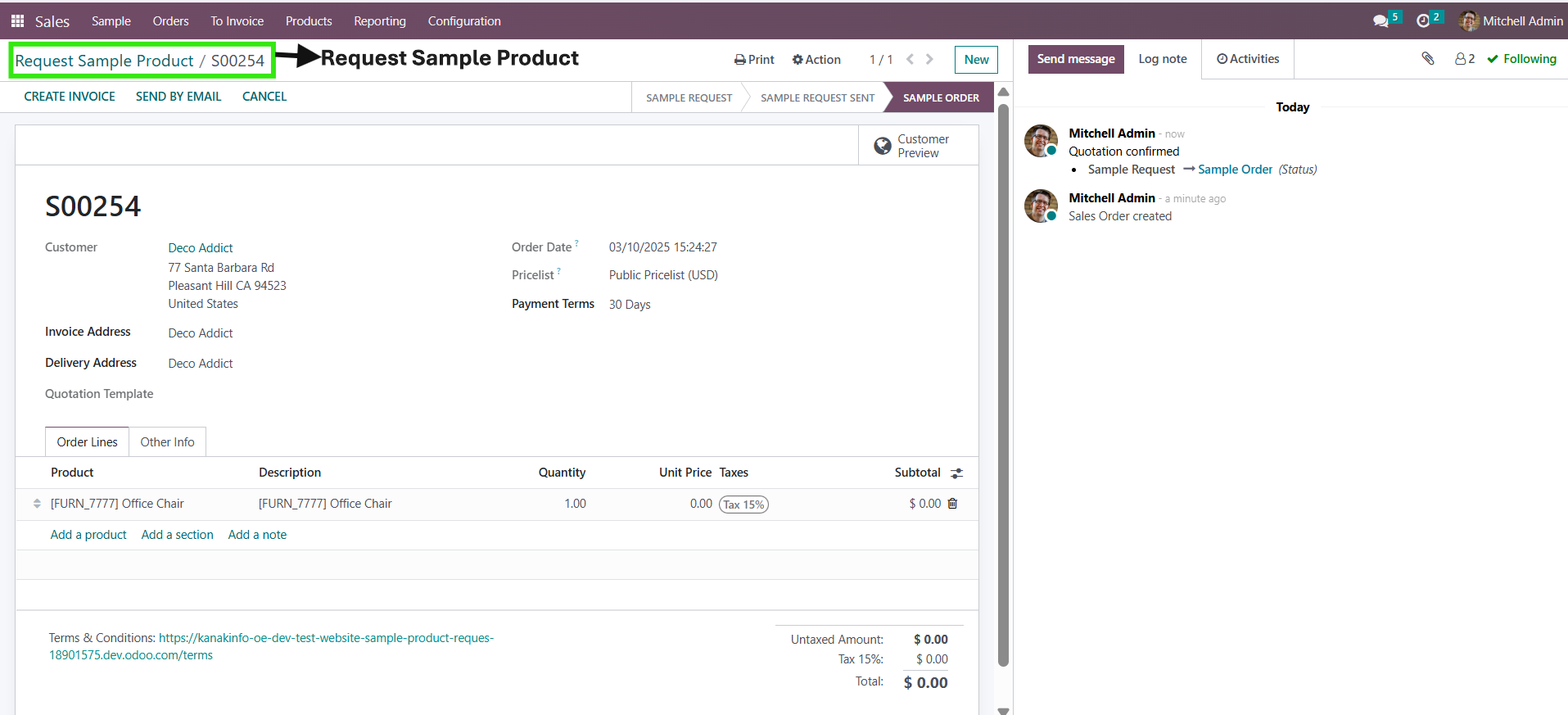Open the Reporting menu
Image resolution: width=1568 pixels, height=715 pixels.
click(380, 21)
